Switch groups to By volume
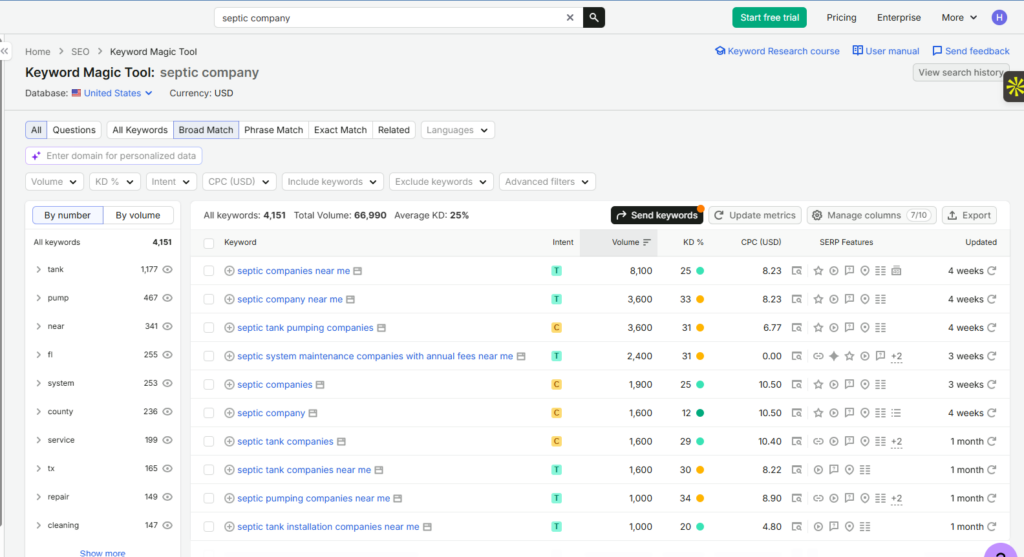 click(138, 215)
